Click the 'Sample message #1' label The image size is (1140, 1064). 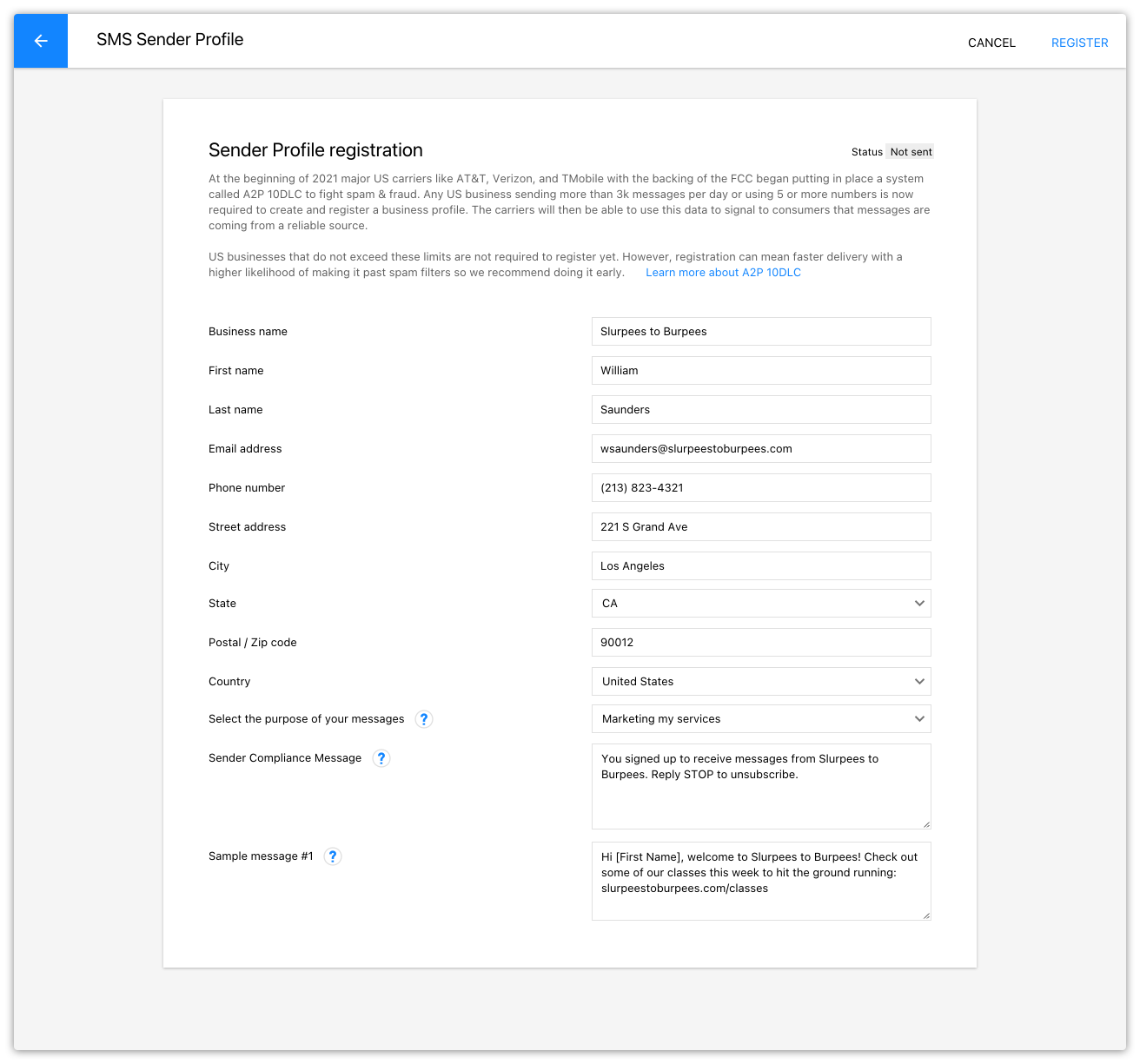click(x=261, y=856)
